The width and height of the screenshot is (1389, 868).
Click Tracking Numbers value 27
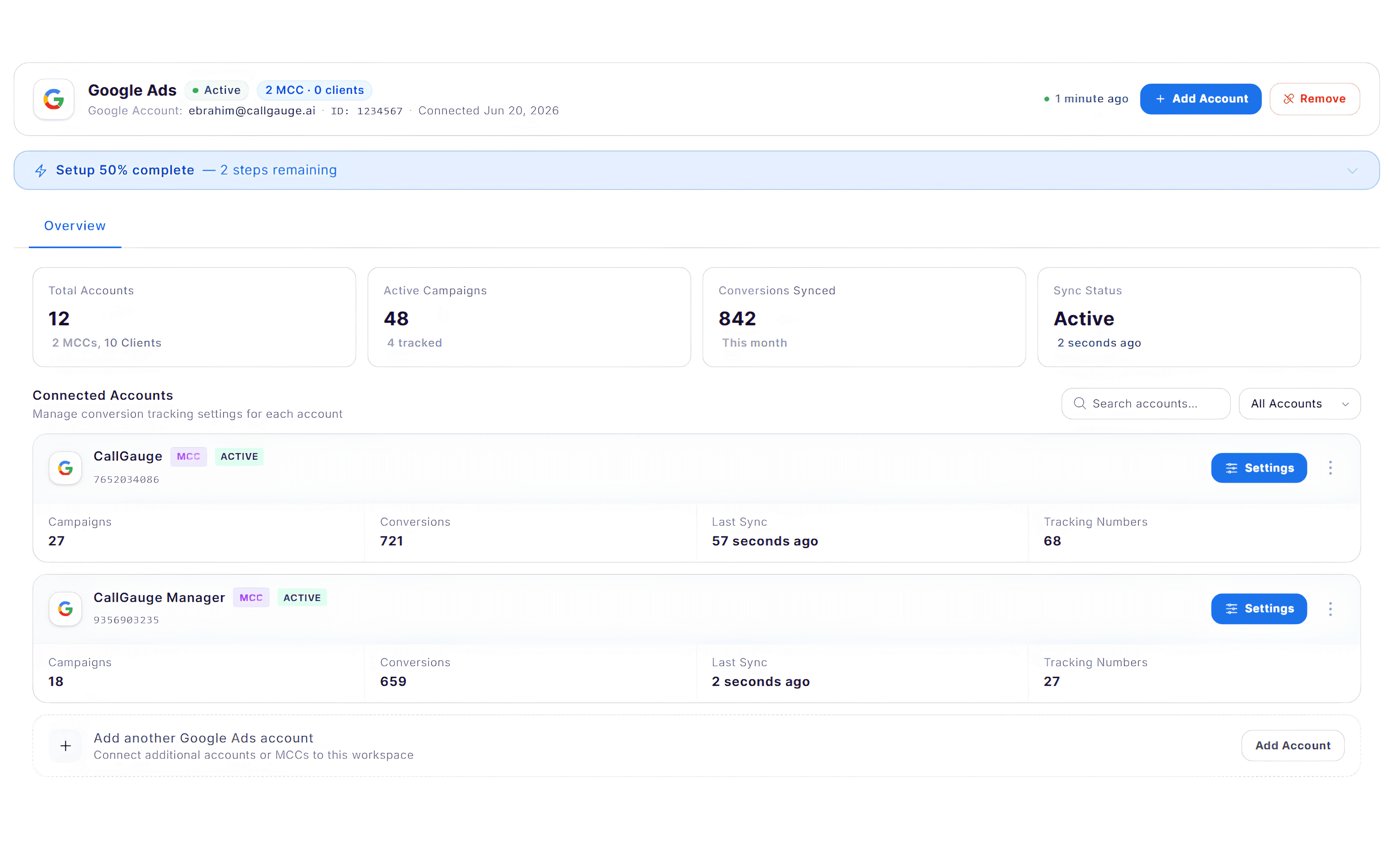click(1052, 682)
